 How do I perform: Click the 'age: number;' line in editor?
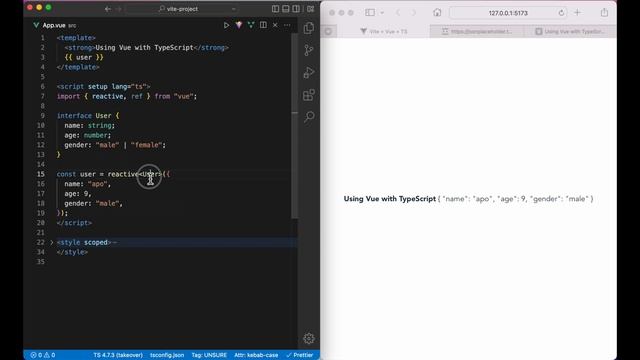click(87, 136)
